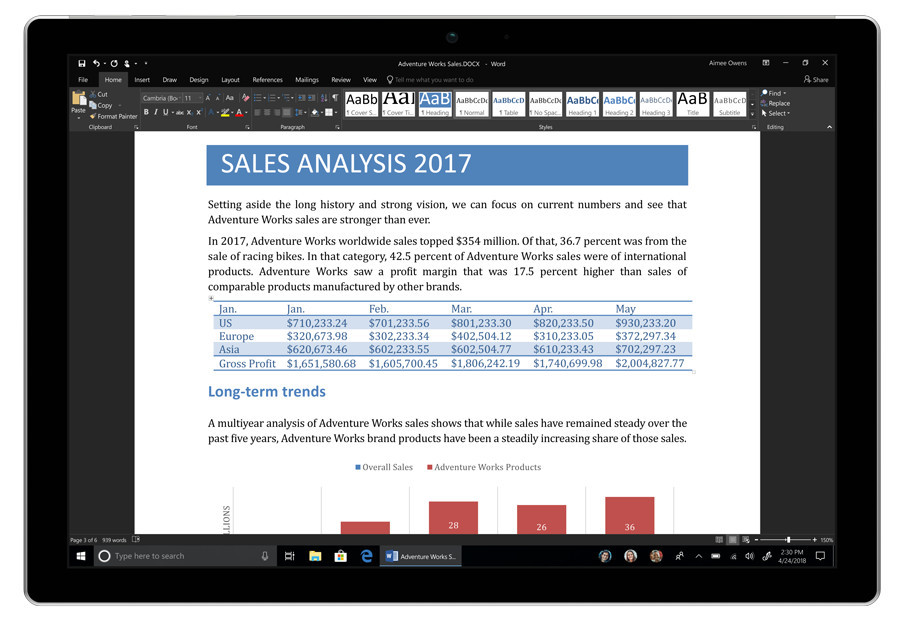Click the Touch/Mouse mode icon

(x=127, y=63)
